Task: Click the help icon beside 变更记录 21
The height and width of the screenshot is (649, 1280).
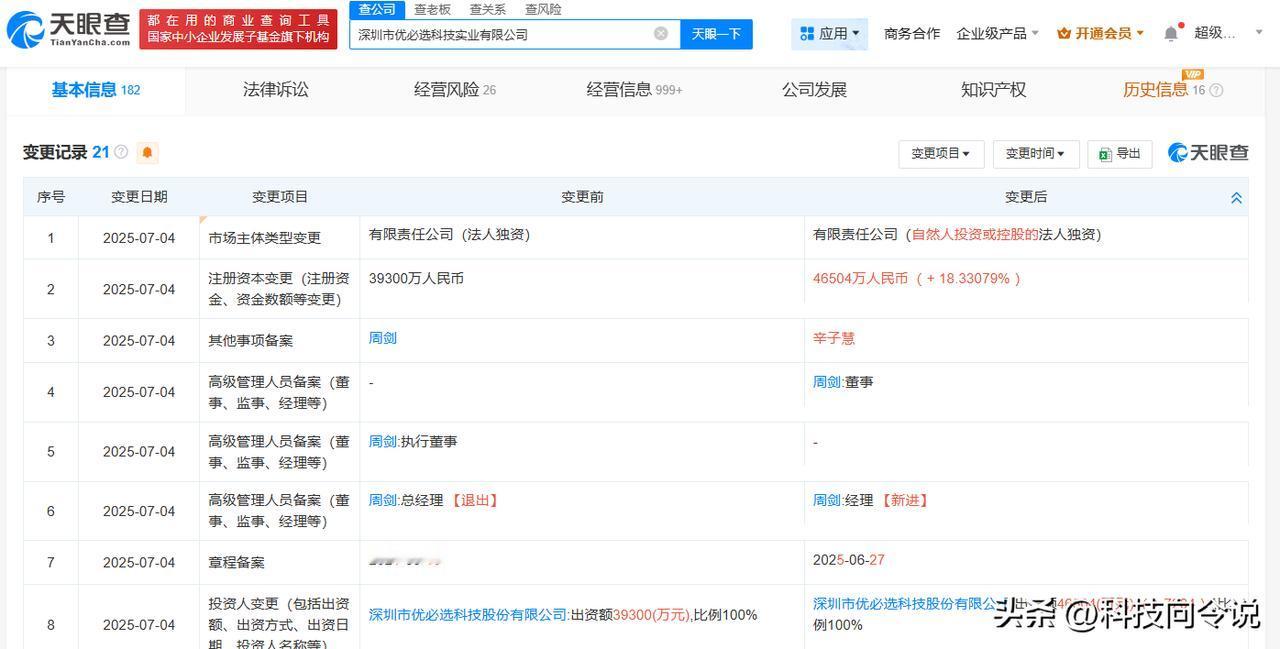Action: [x=121, y=152]
